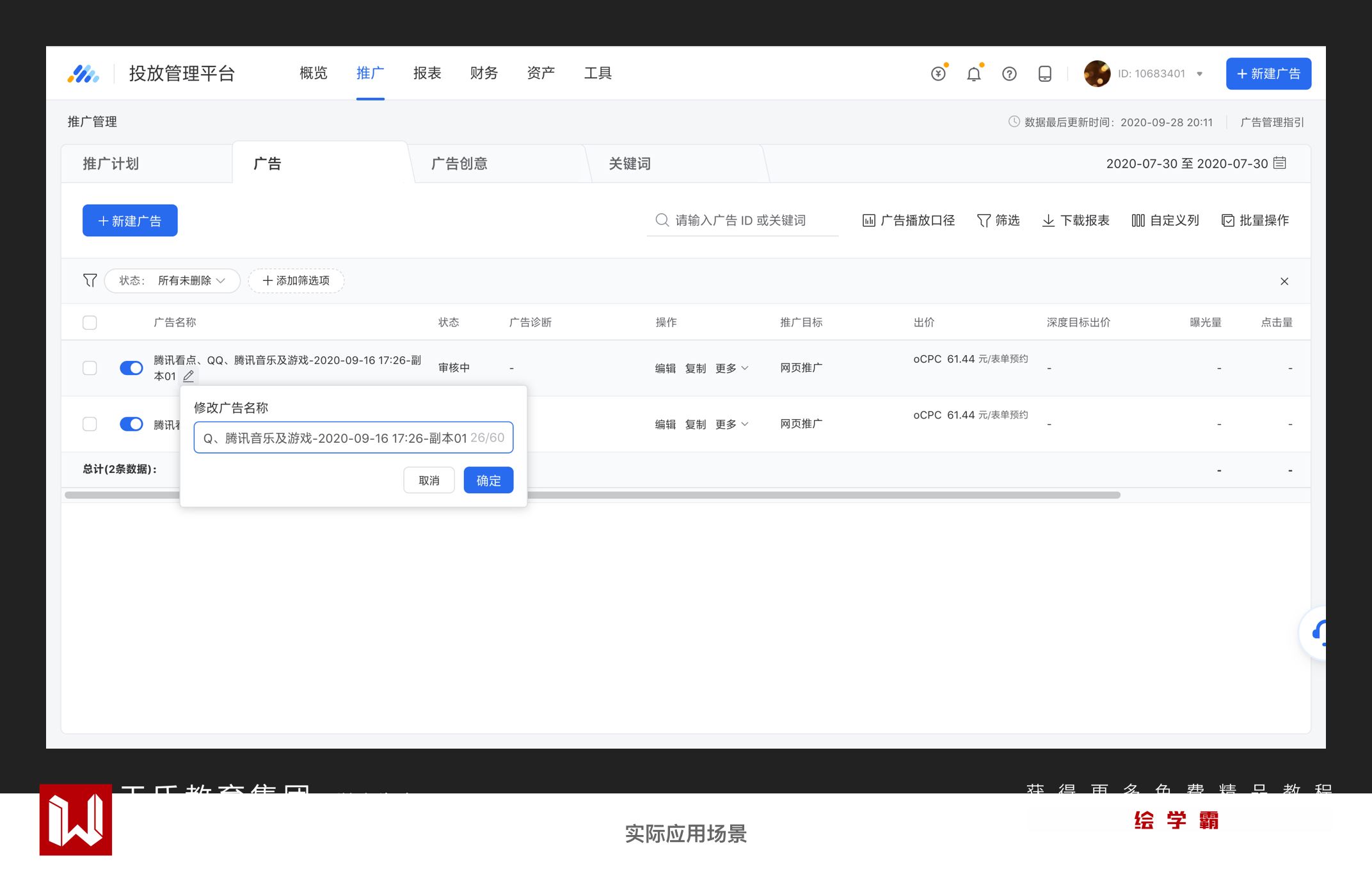
Task: Open the date range calendar icon
Action: pyautogui.click(x=1280, y=163)
